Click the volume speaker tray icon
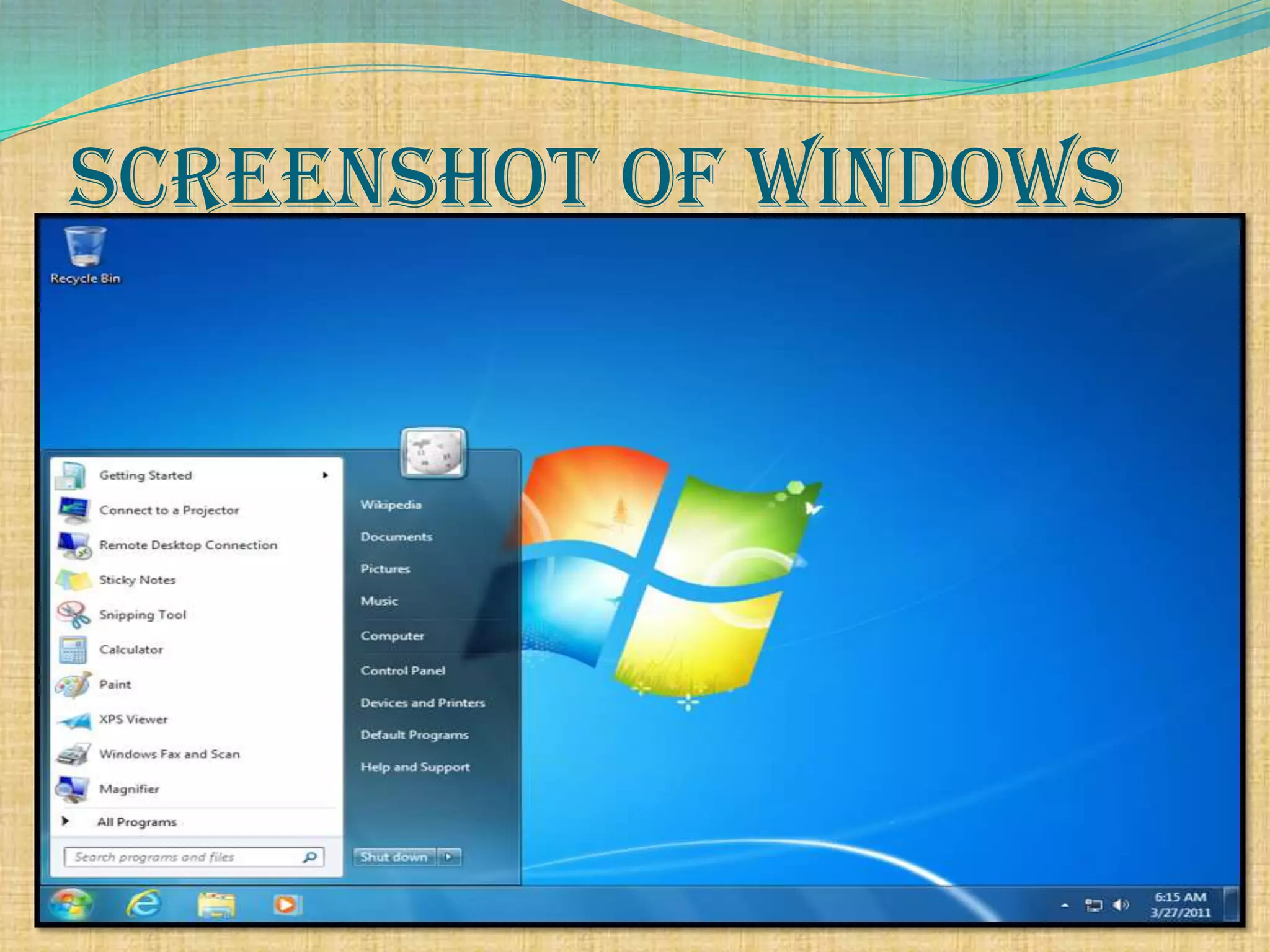The image size is (1270, 952). (1120, 906)
